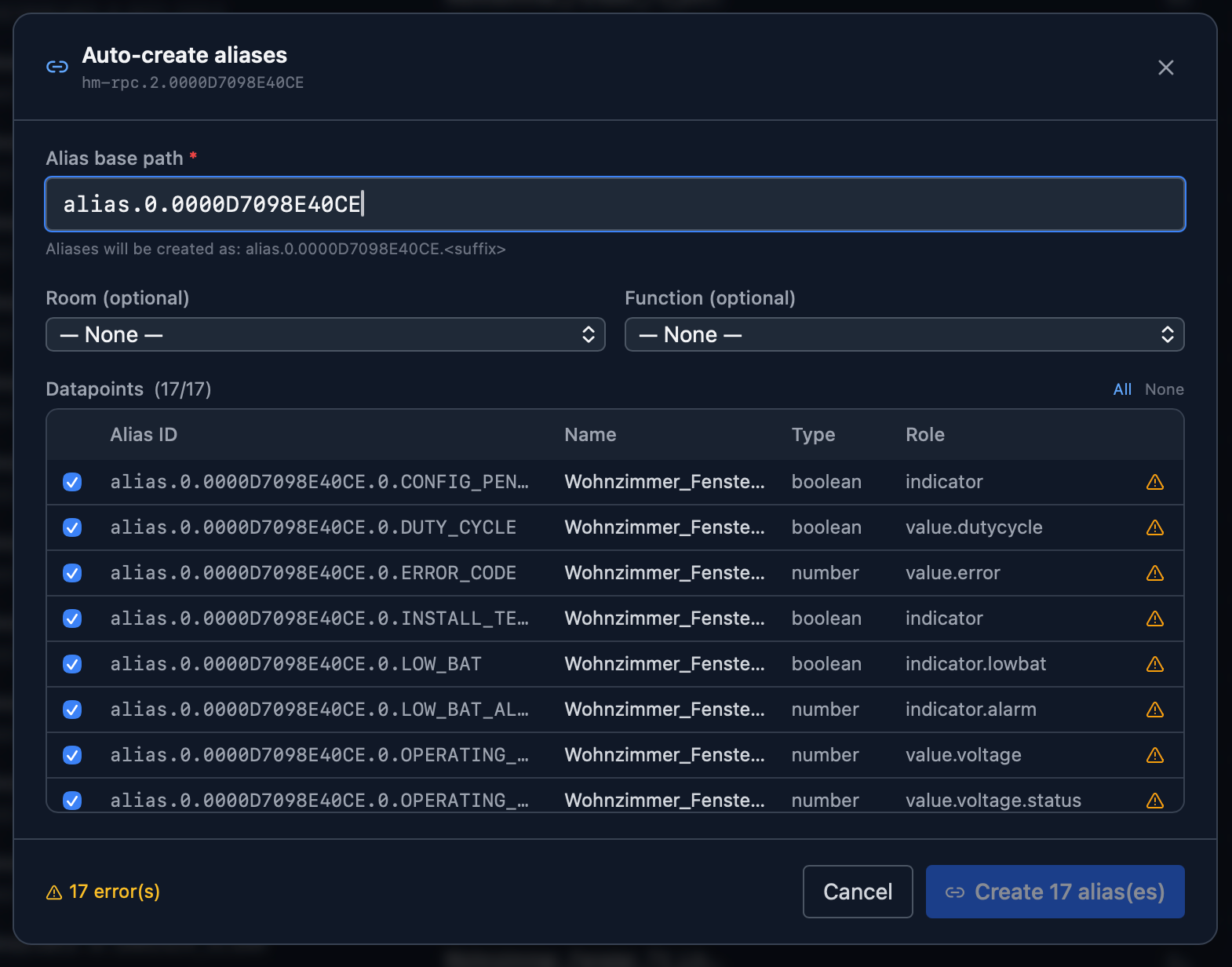Click alias ID ending in ERROR_CODE
The image size is (1232, 967).
(313, 573)
